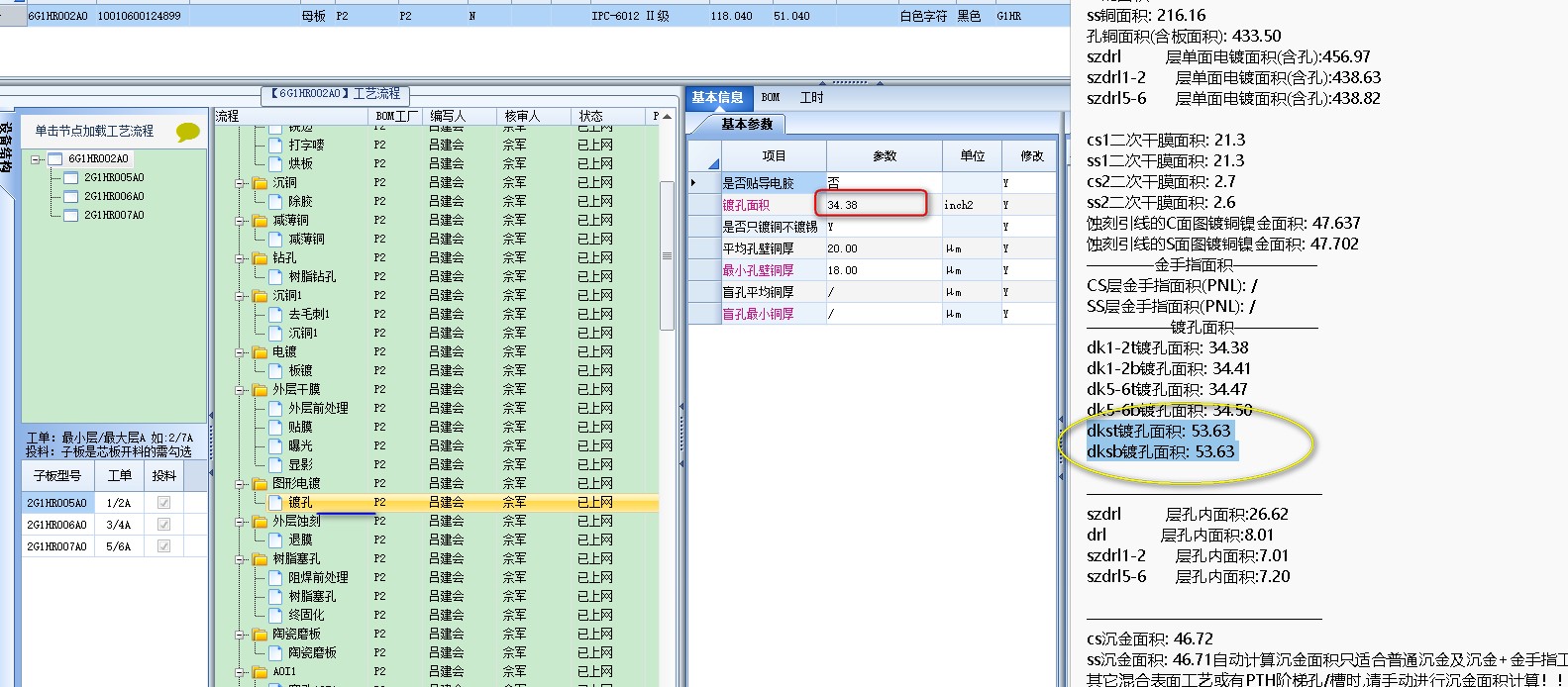Viewport: 1568px width, 687px height.
Task: Click the 阻焊前处理 process step
Action: pyautogui.click(x=318, y=577)
